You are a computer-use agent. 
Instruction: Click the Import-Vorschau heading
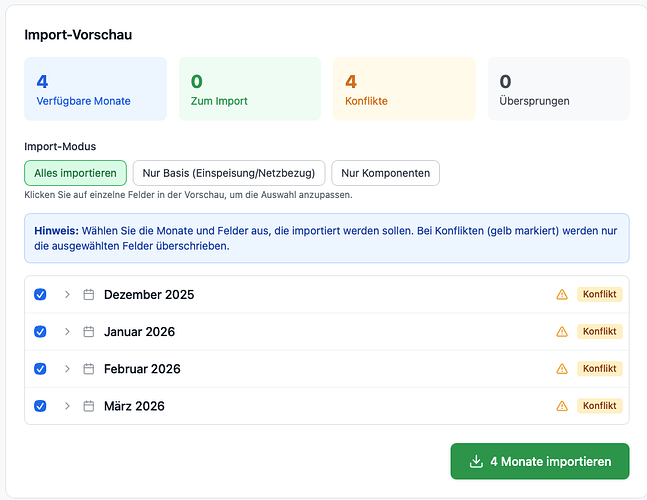pos(78,35)
